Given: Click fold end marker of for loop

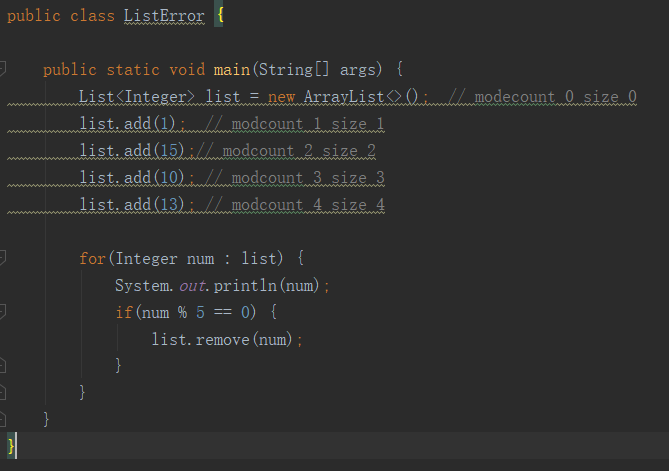Looking at the screenshot, I should [2, 392].
